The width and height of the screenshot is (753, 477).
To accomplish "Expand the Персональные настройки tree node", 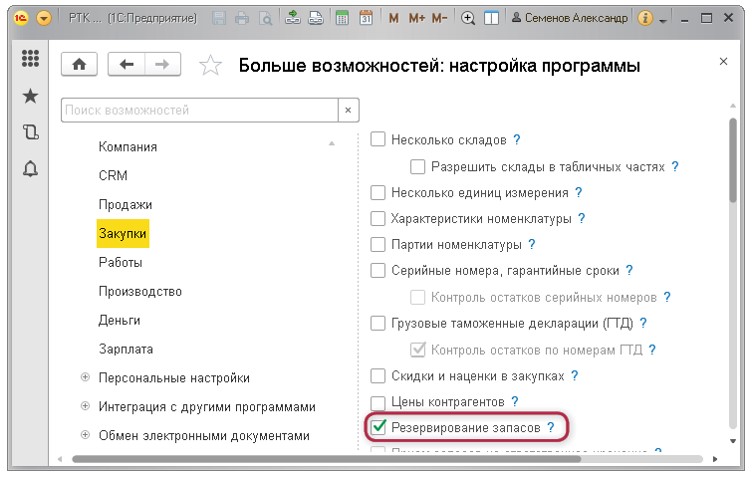I will pos(85,378).
